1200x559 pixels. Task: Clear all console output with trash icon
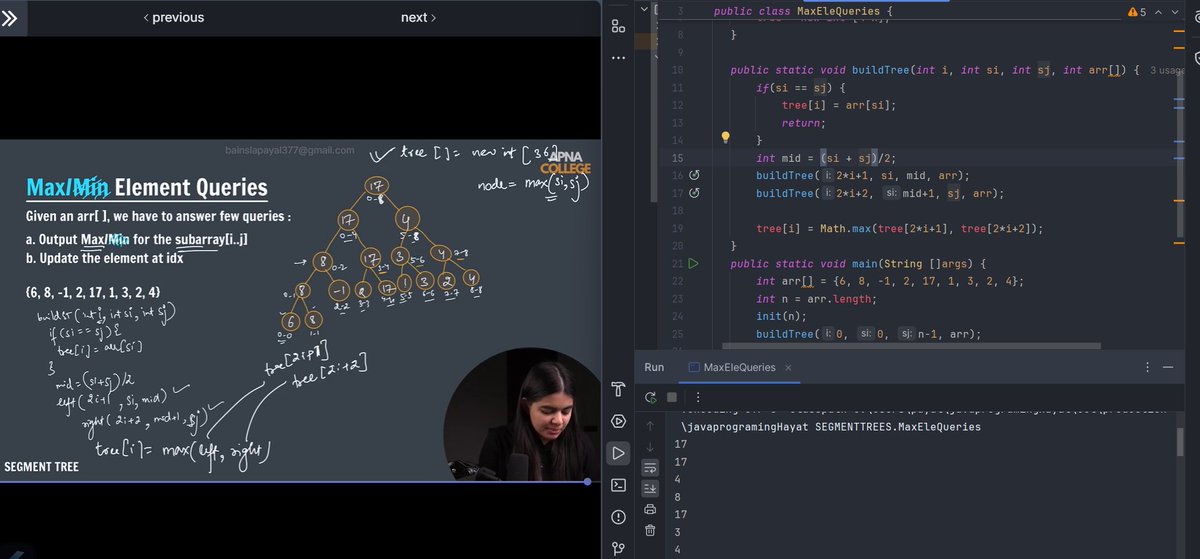tap(651, 530)
